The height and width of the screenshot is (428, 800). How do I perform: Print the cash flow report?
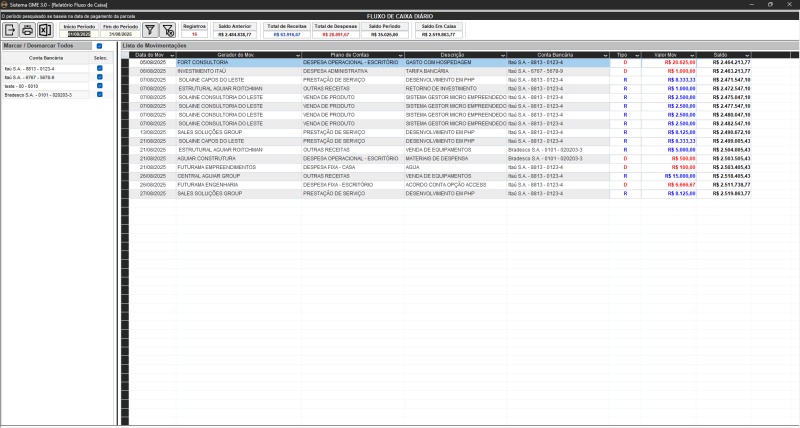coord(28,30)
